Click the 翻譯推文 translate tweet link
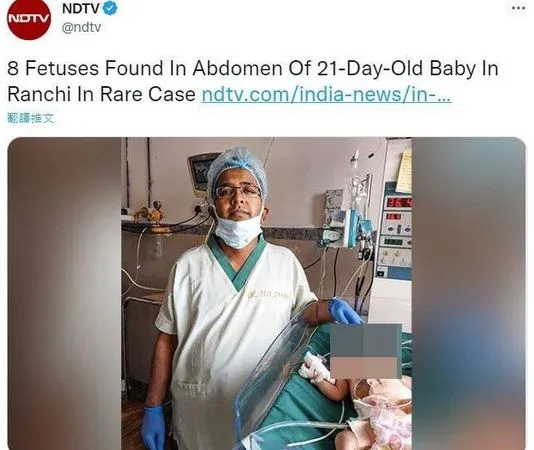 (x=31, y=118)
